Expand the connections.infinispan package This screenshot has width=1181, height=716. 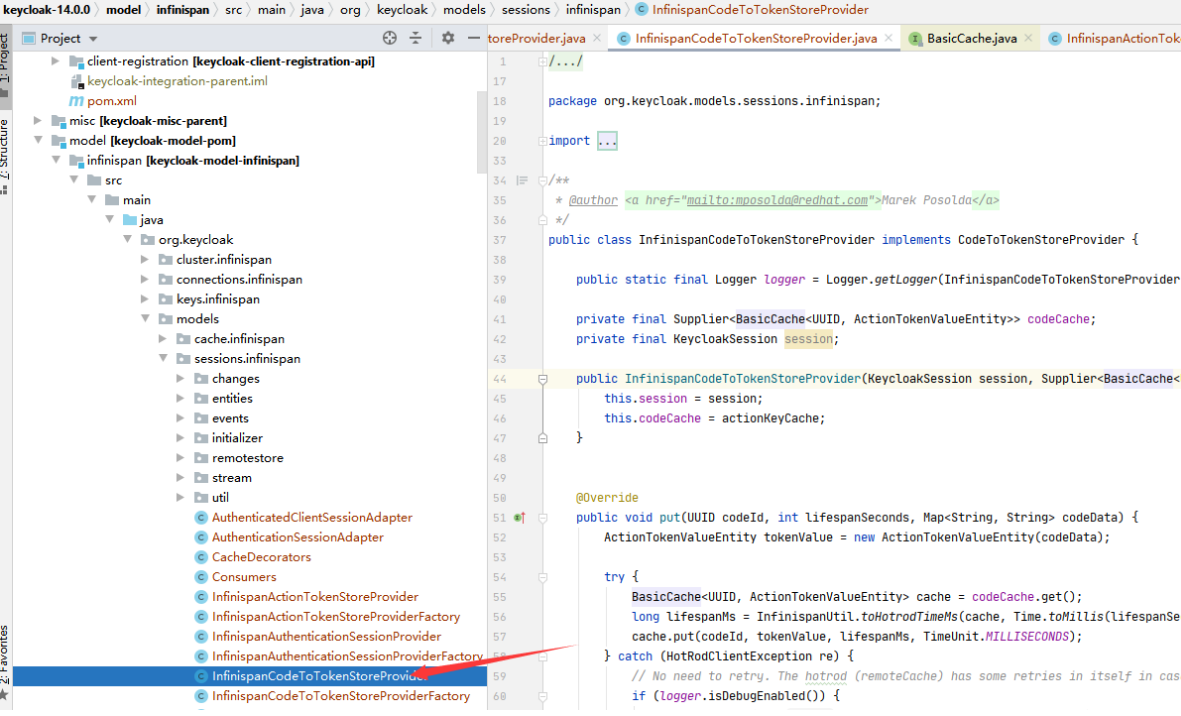coord(145,279)
